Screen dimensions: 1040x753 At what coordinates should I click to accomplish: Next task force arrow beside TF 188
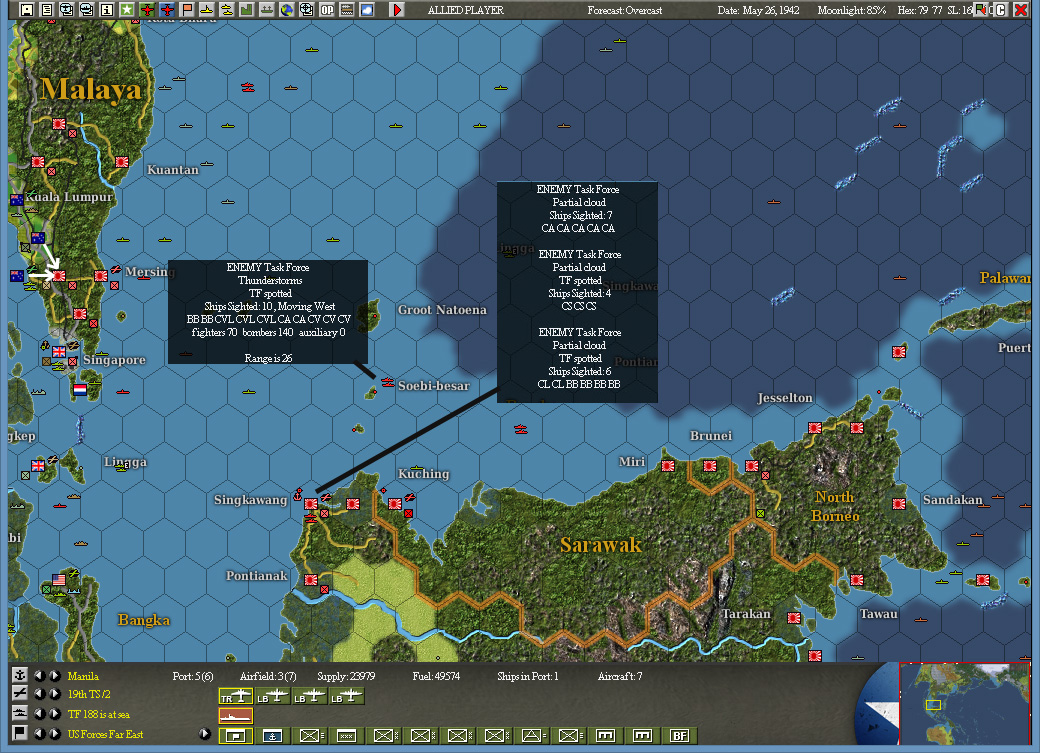(54, 714)
